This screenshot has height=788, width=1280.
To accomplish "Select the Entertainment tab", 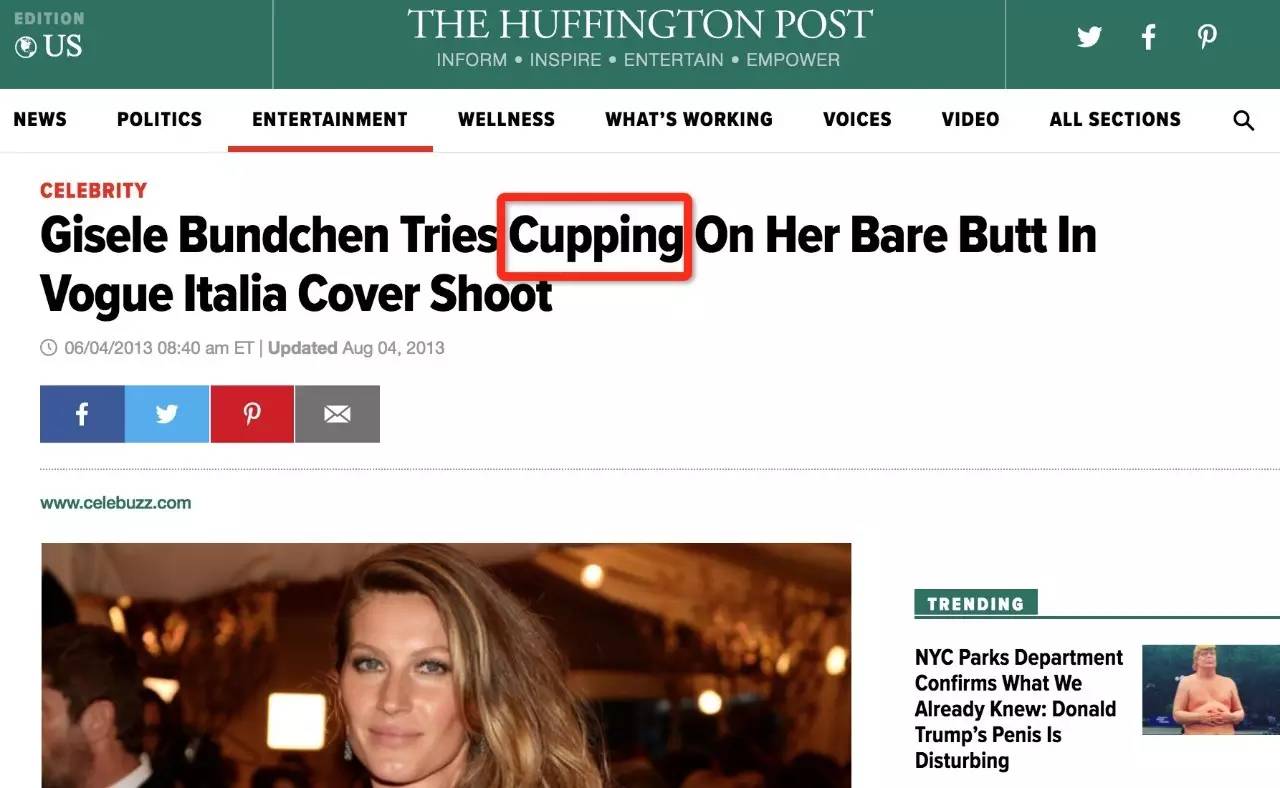I will [x=329, y=120].
